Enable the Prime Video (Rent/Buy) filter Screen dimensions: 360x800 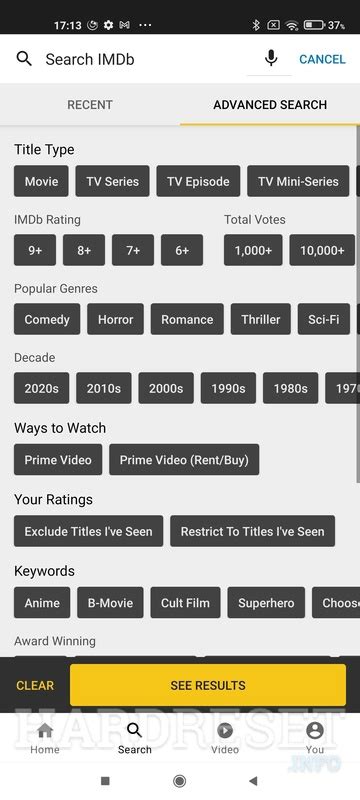coord(184,460)
